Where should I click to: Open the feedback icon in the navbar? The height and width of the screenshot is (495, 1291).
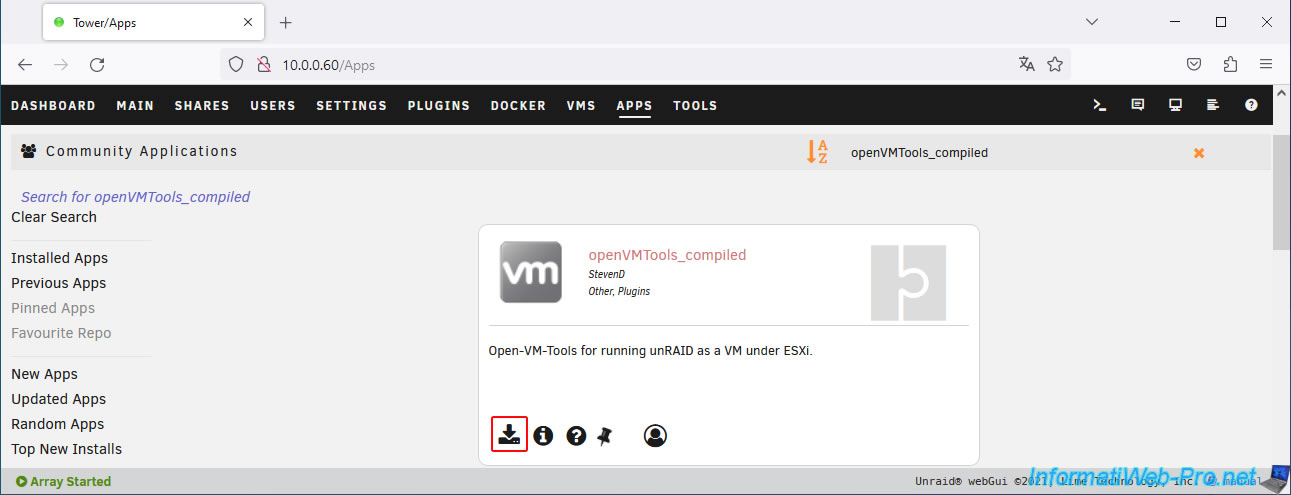tap(1137, 105)
